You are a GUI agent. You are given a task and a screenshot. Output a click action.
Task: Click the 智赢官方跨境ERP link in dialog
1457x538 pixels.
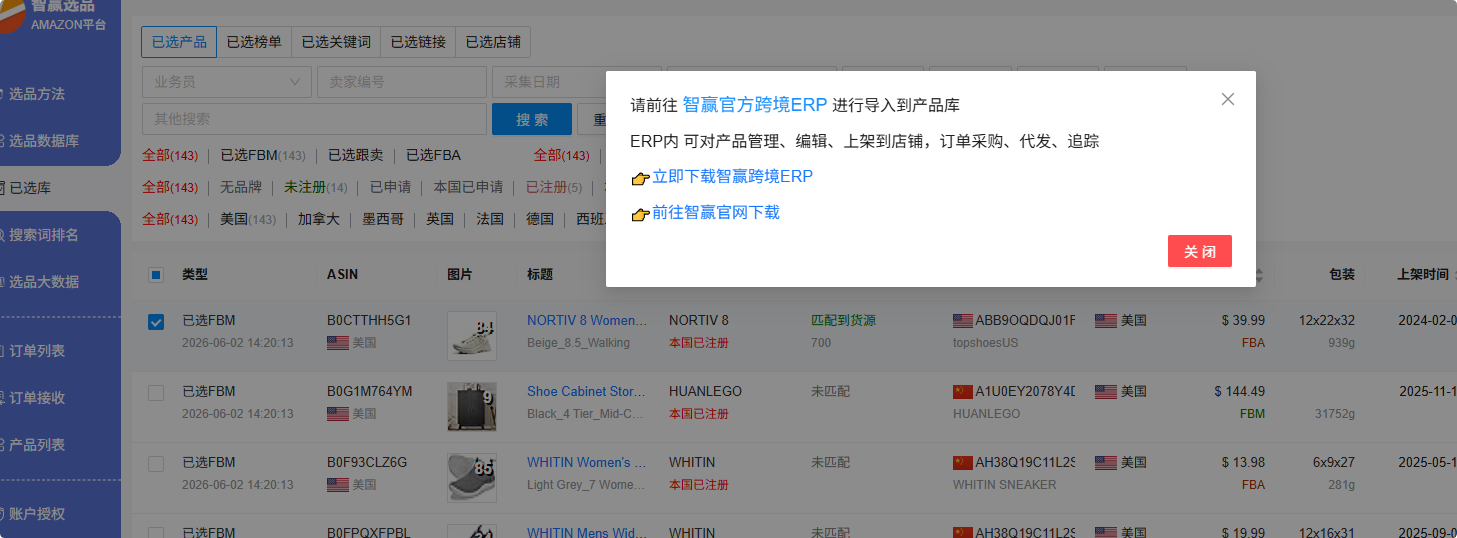pos(755,105)
